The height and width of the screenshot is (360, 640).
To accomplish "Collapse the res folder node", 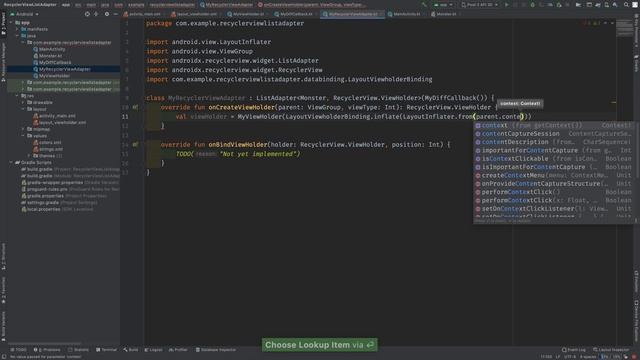I will click(x=18, y=96).
